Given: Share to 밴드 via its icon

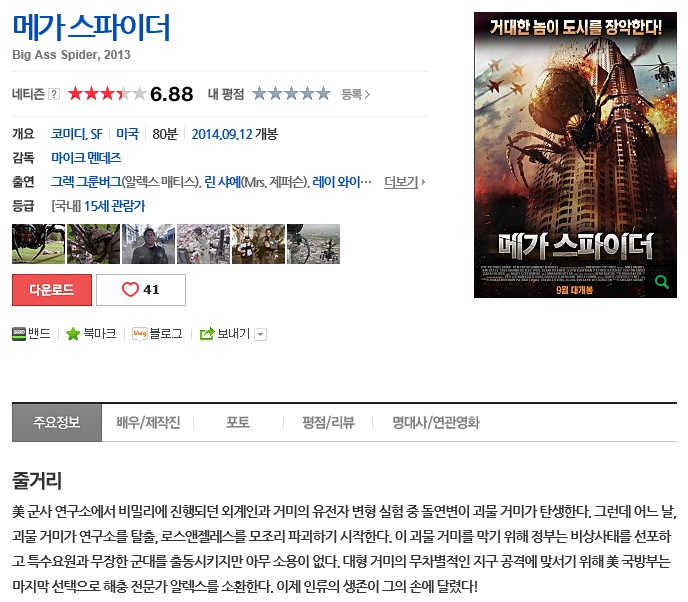Looking at the screenshot, I should click(19, 334).
